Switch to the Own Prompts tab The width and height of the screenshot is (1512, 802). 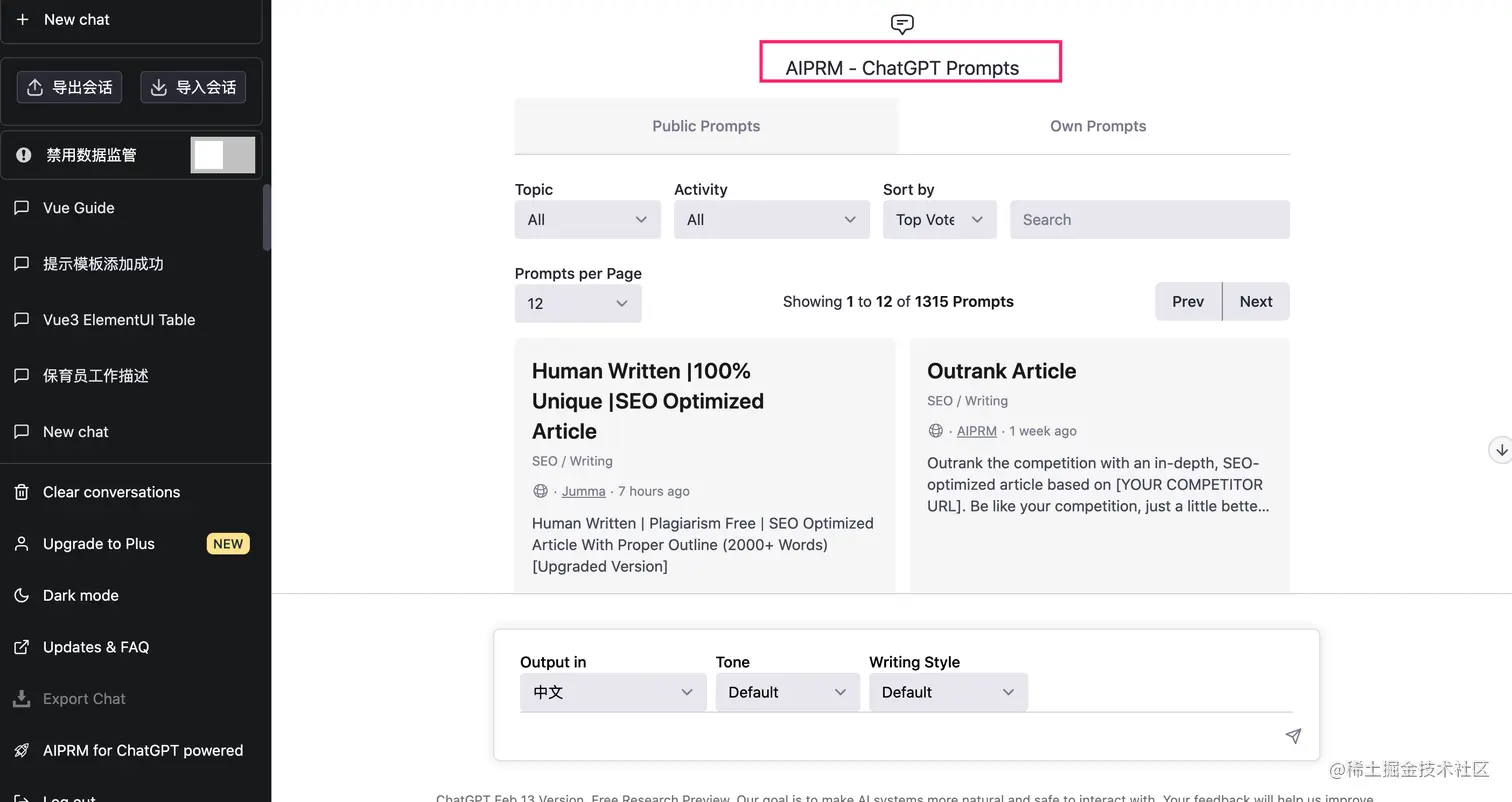[x=1098, y=126]
